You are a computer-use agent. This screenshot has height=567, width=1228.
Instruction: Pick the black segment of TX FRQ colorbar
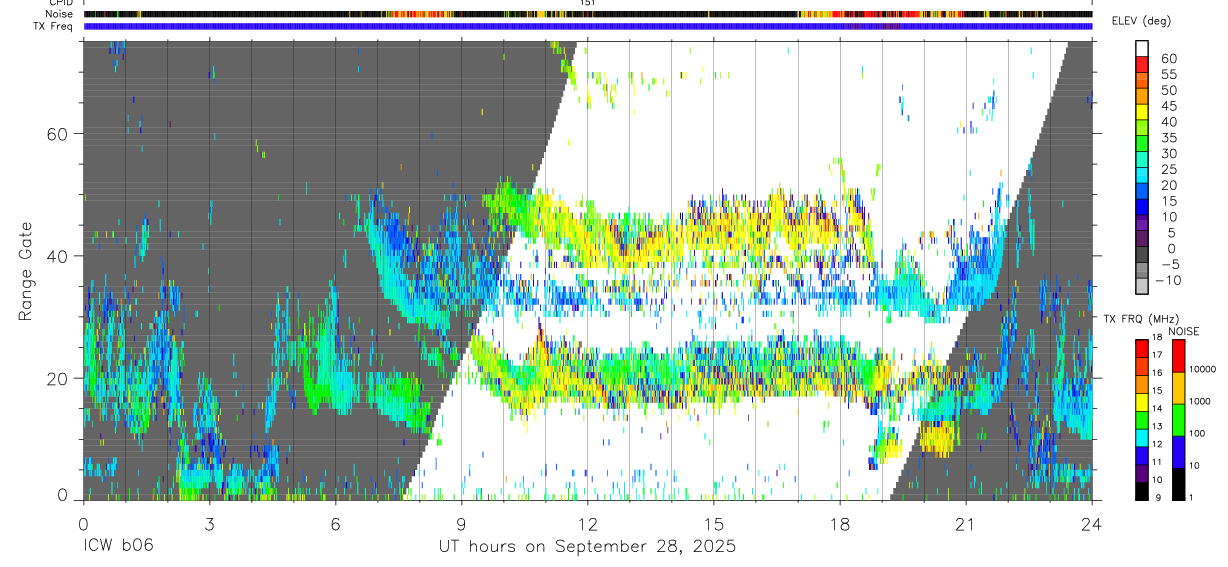(x=1142, y=491)
